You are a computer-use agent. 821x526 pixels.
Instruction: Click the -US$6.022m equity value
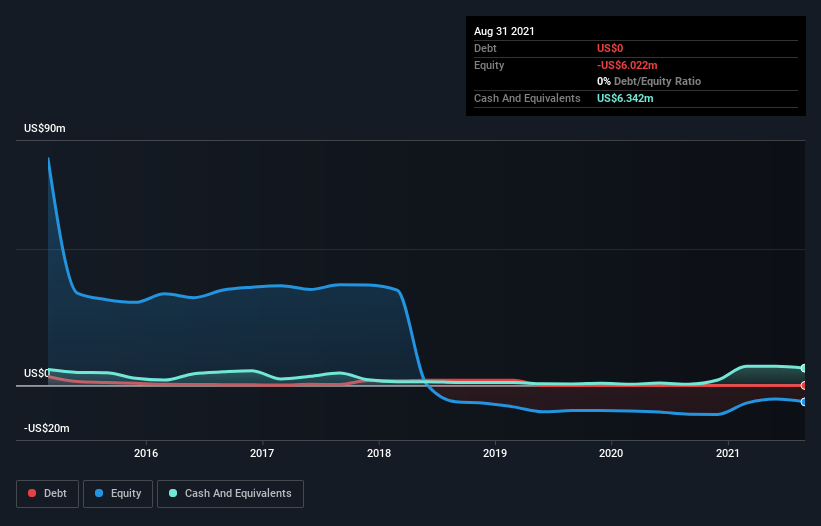pos(627,65)
